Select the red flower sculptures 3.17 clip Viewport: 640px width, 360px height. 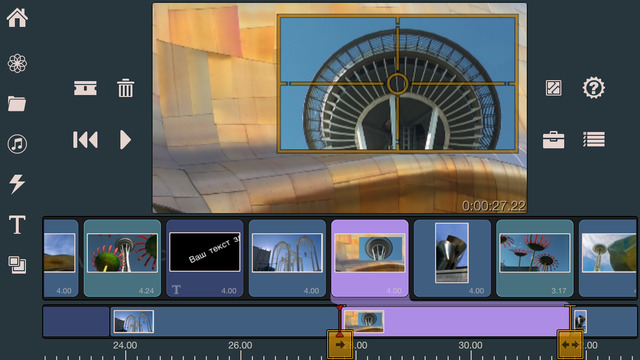point(535,258)
